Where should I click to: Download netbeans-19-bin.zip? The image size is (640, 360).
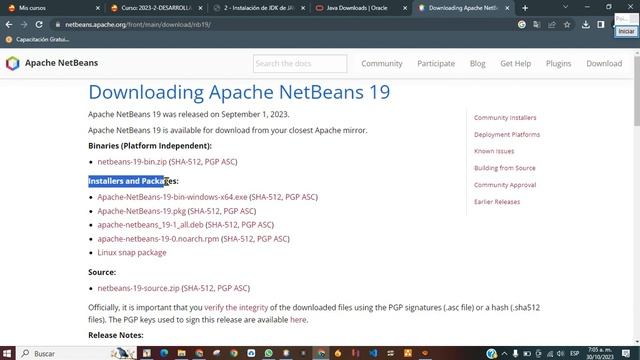pos(132,162)
